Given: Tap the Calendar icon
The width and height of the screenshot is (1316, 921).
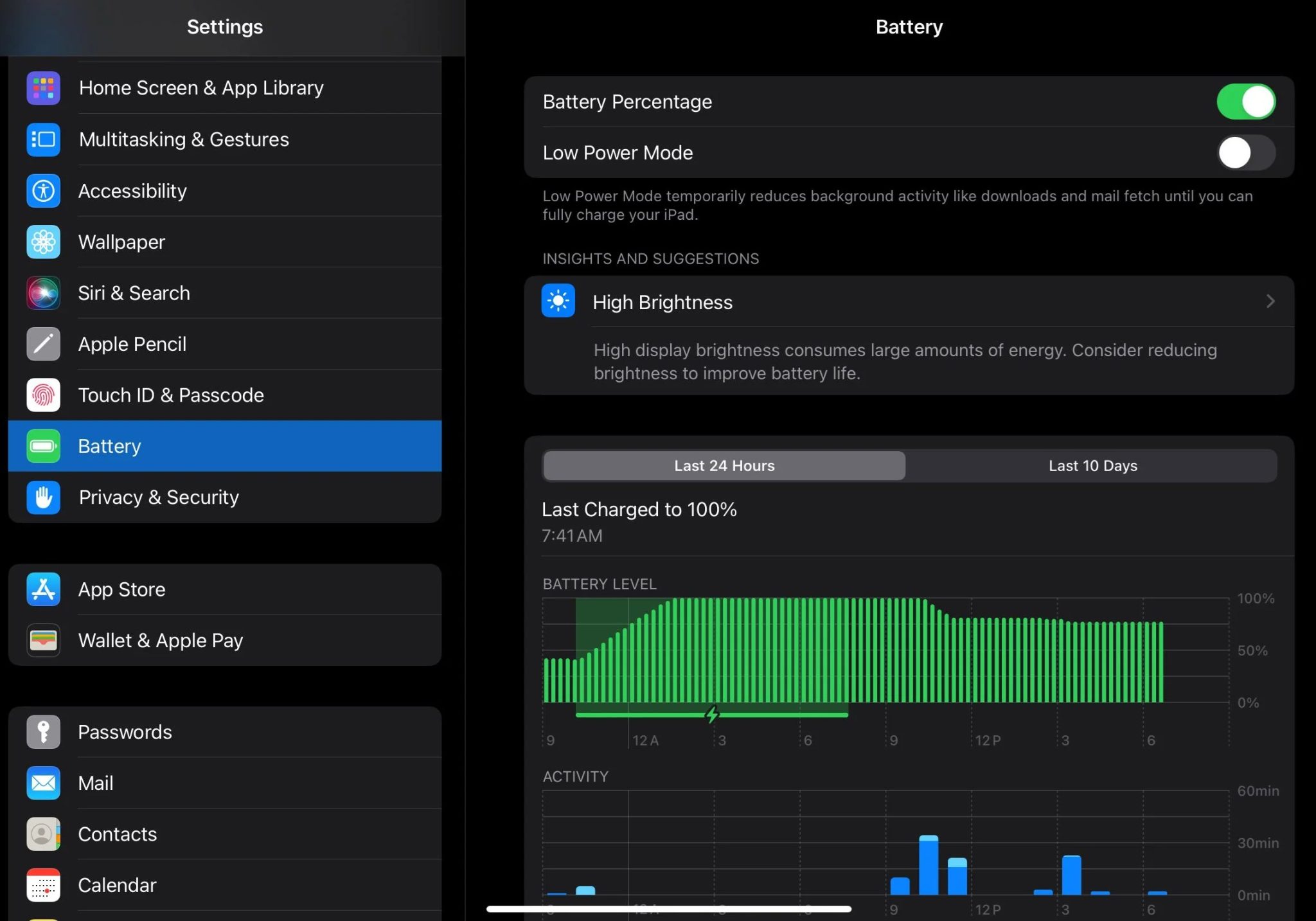Looking at the screenshot, I should pos(43,885).
